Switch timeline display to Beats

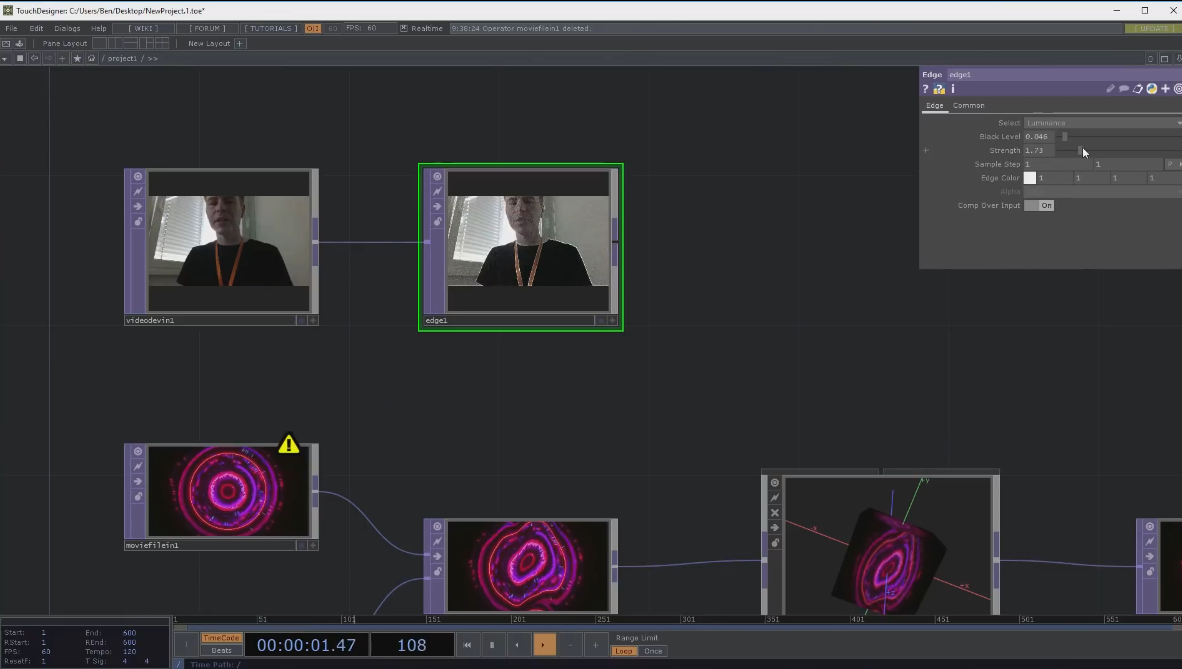tap(221, 651)
